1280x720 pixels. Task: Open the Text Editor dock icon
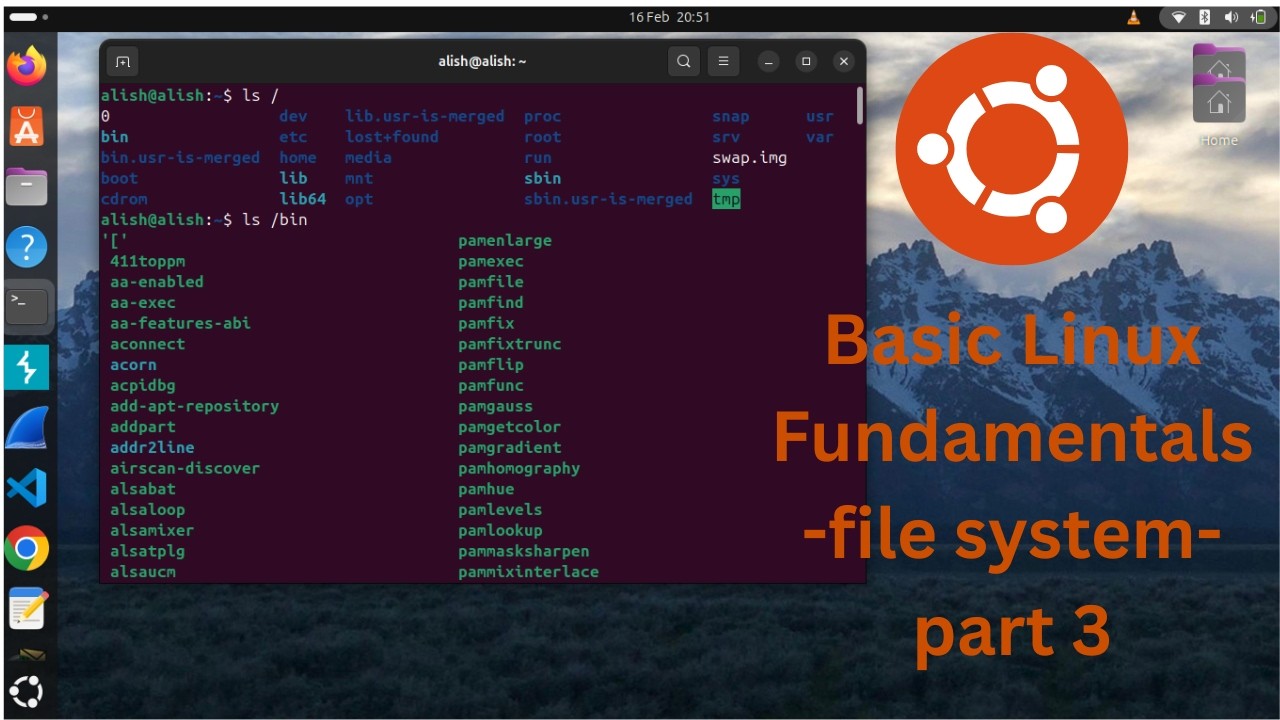tap(27, 608)
